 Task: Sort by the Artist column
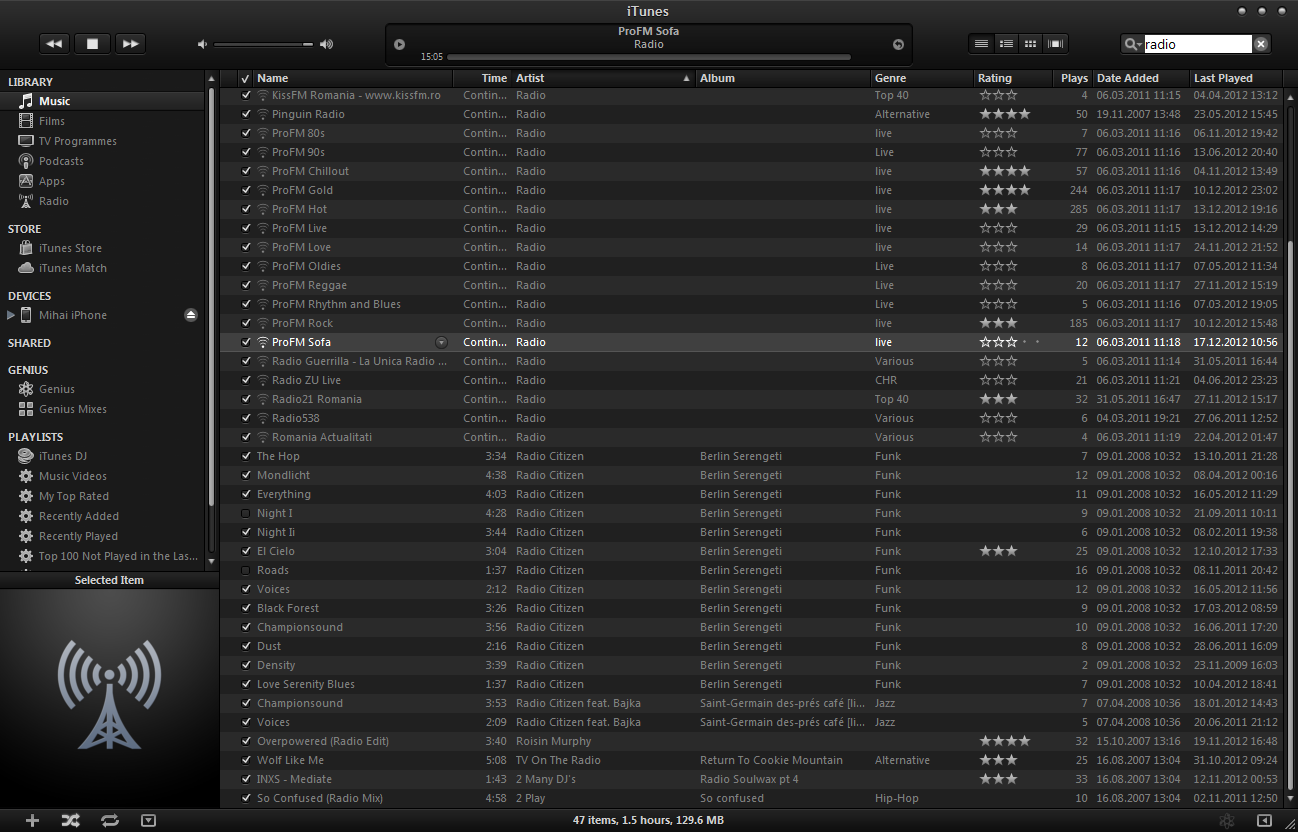click(x=603, y=78)
